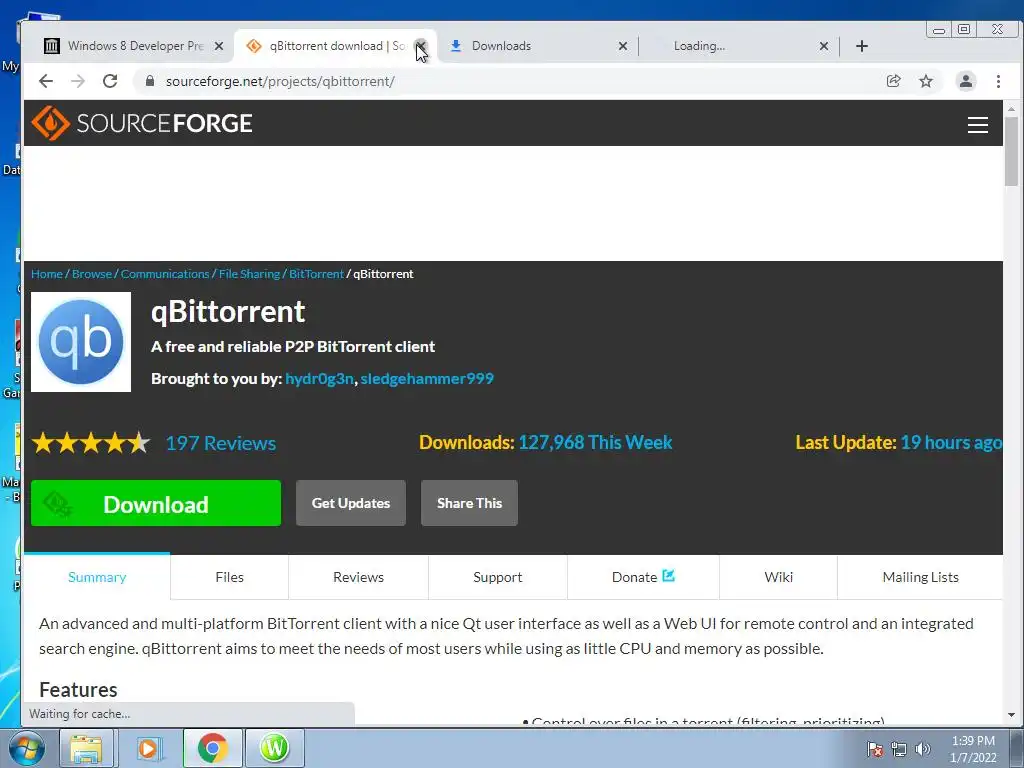This screenshot has height=768, width=1024.
Task: Click the padlock site info icon
Action: click(x=150, y=81)
